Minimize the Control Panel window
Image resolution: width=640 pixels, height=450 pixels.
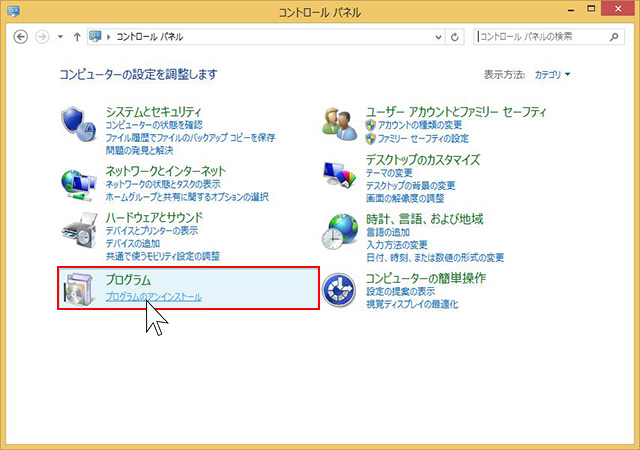coord(571,10)
